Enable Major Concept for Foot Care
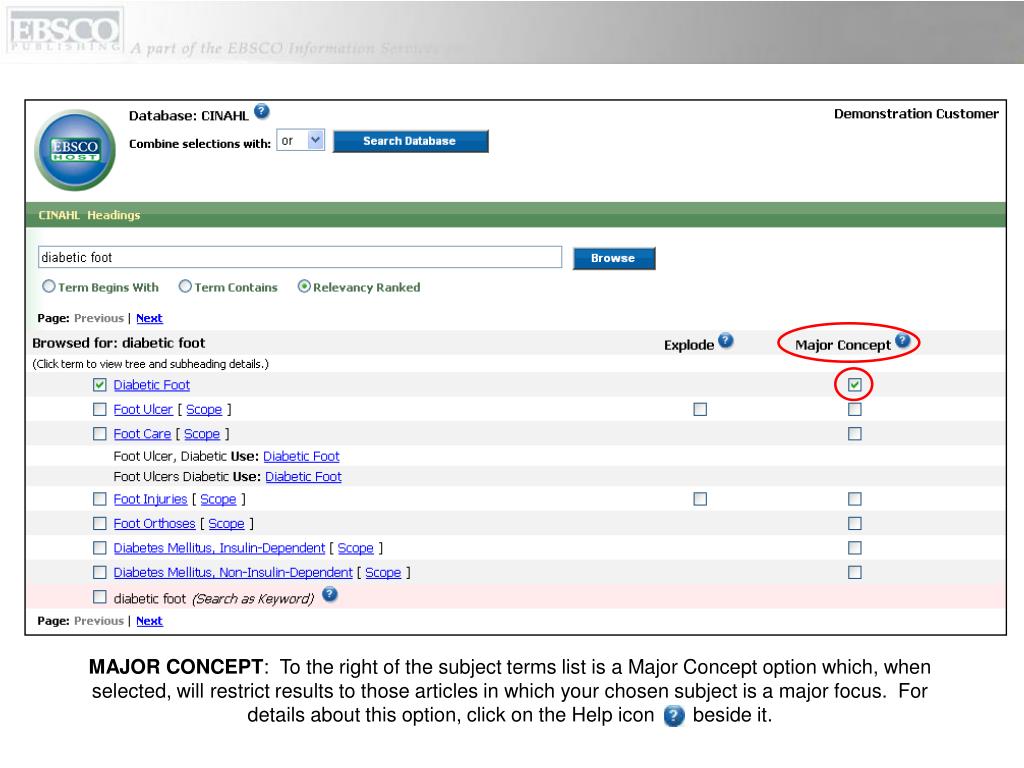 (x=854, y=434)
